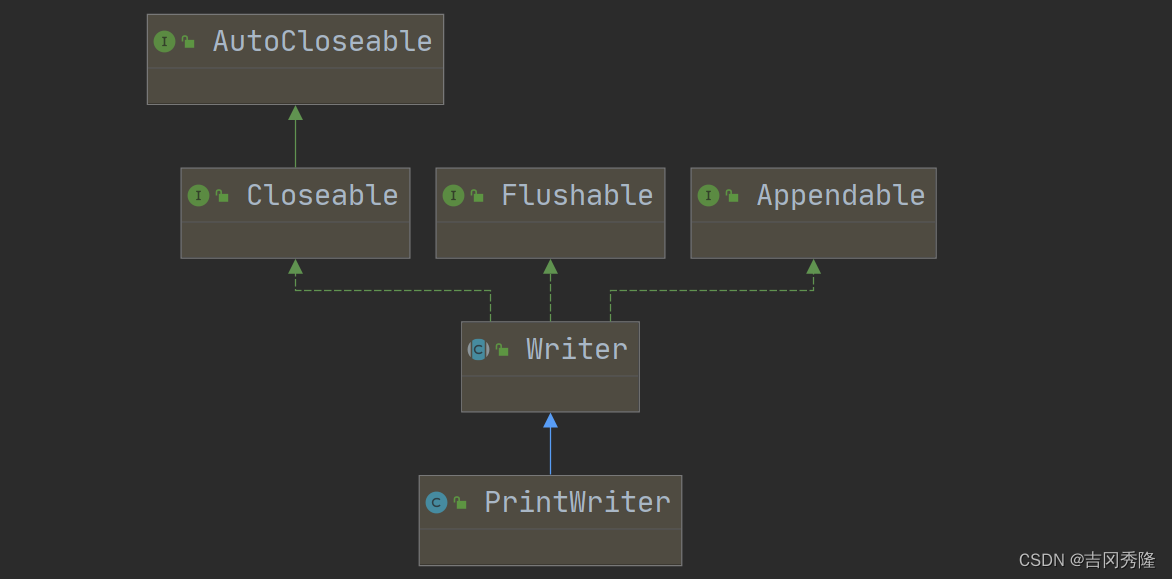1172x579 pixels.
Task: Click the Flushable interface icon
Action: click(x=453, y=196)
